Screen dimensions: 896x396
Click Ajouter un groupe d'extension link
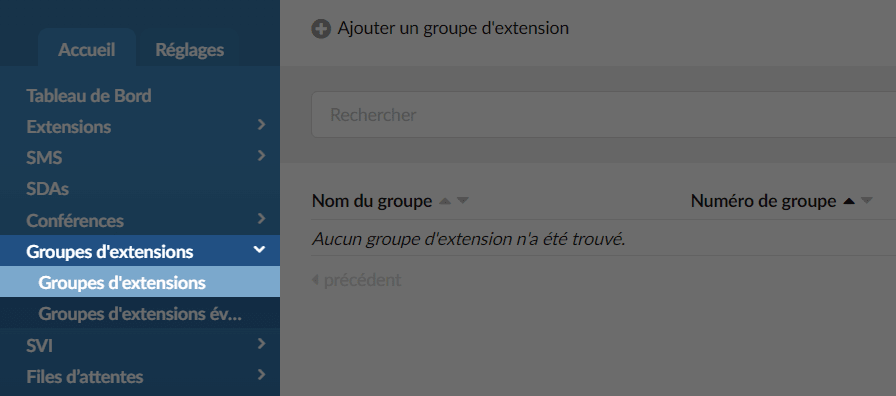453,29
